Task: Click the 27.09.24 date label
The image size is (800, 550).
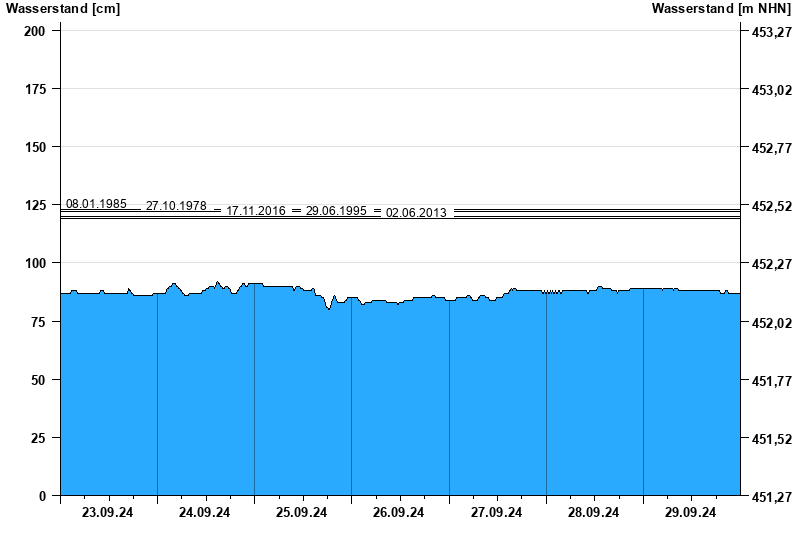Action: [x=496, y=513]
